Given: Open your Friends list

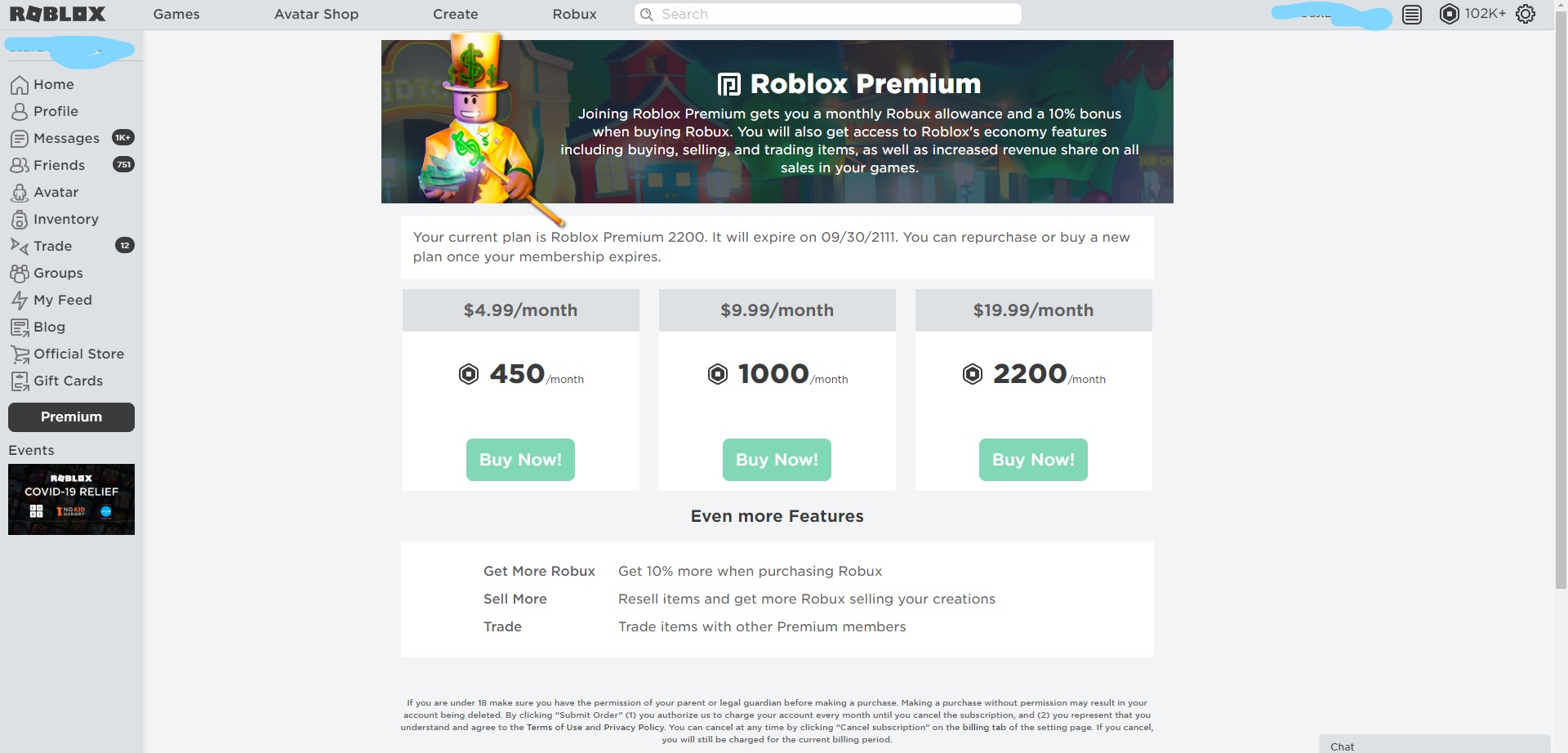Looking at the screenshot, I should click(60, 165).
